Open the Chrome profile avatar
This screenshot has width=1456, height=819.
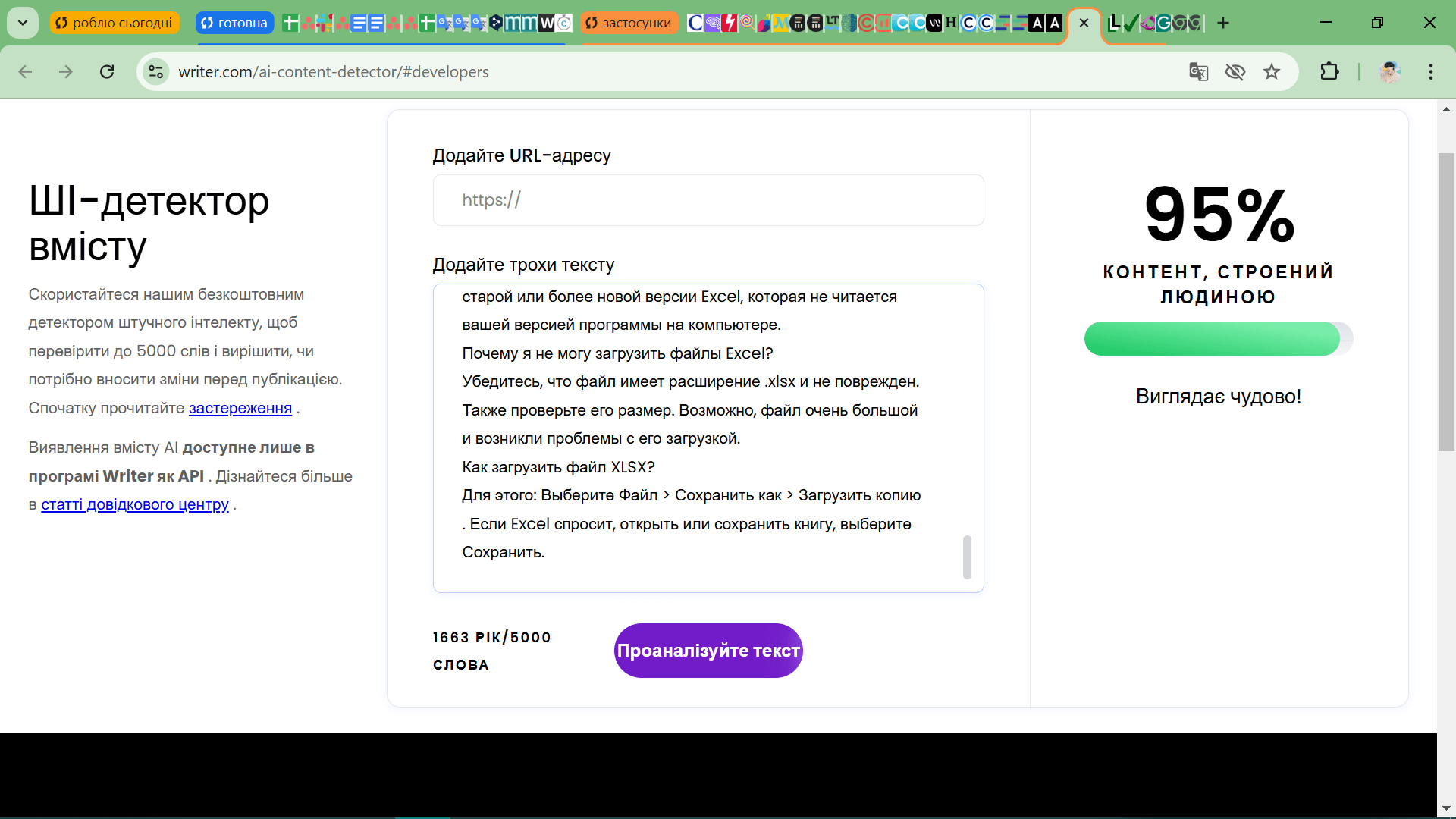(x=1389, y=72)
